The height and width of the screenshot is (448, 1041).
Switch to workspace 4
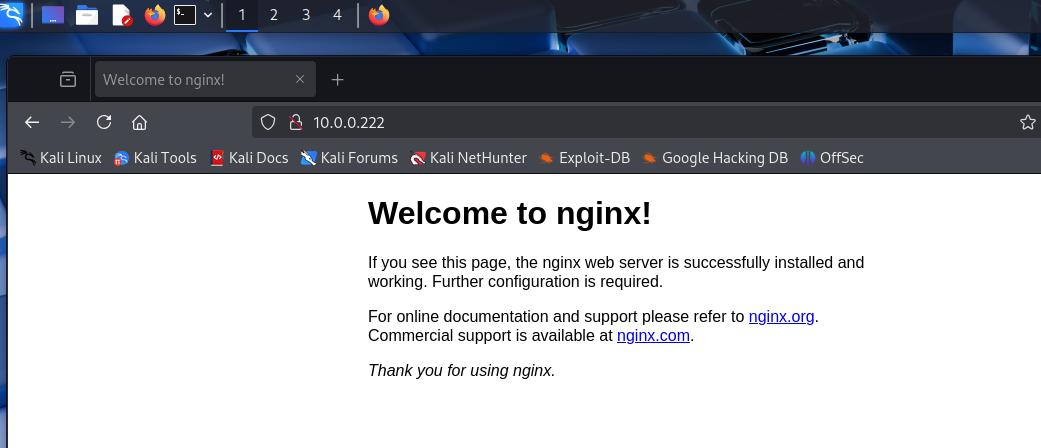[x=337, y=15]
